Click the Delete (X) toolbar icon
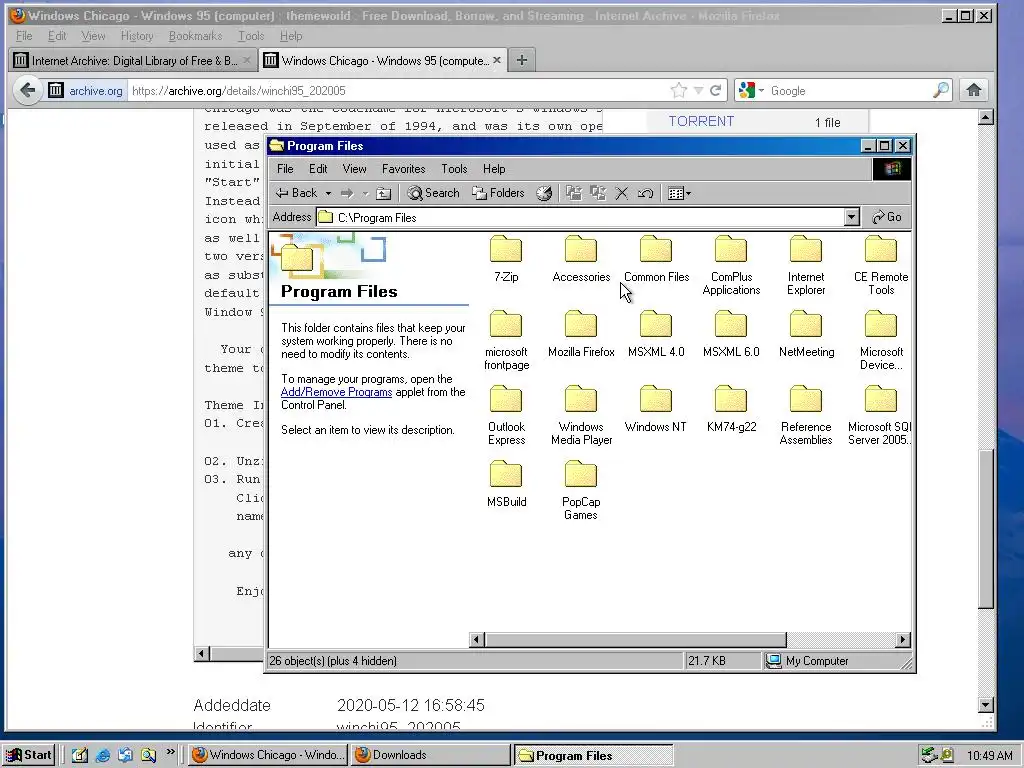1024x768 pixels. pos(622,193)
